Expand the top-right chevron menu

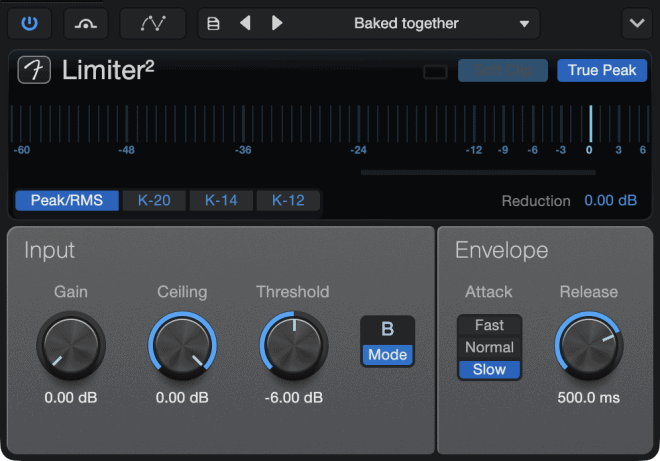point(635,23)
